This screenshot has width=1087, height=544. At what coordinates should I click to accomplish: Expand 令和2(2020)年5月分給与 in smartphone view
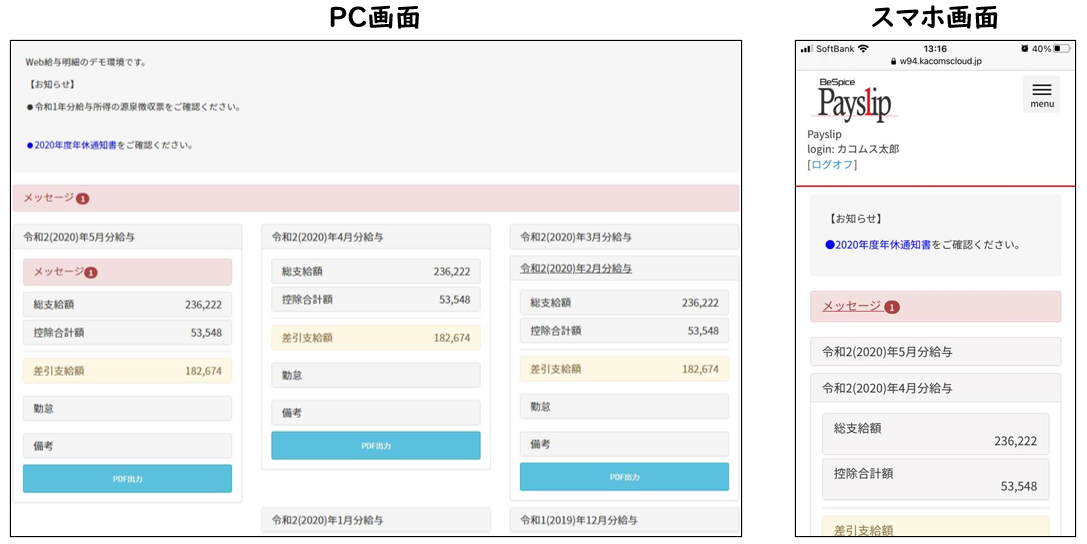935,352
